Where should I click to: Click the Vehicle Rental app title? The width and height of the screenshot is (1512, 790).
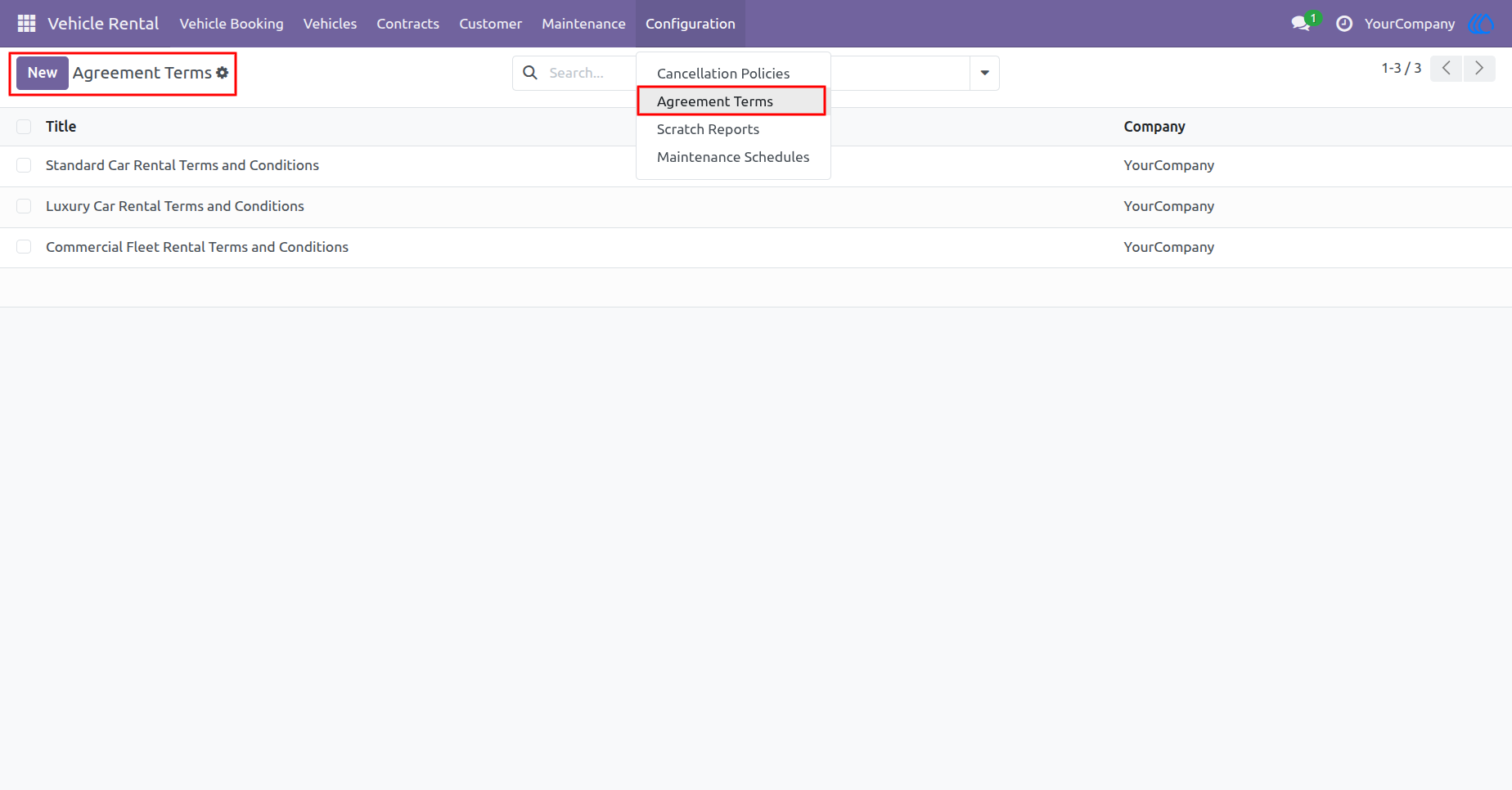pyautogui.click(x=103, y=24)
